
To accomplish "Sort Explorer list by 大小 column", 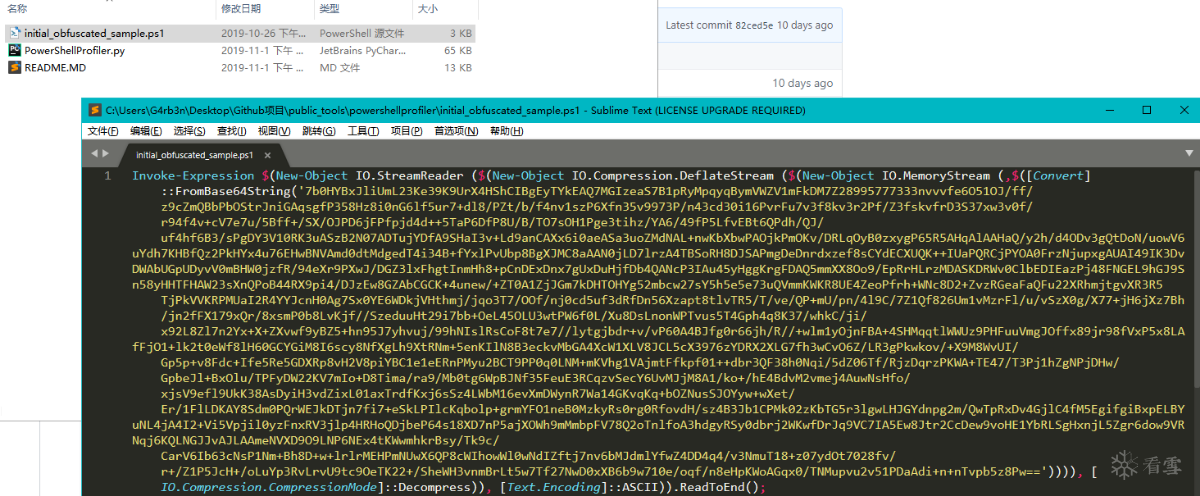I will (x=427, y=8).
